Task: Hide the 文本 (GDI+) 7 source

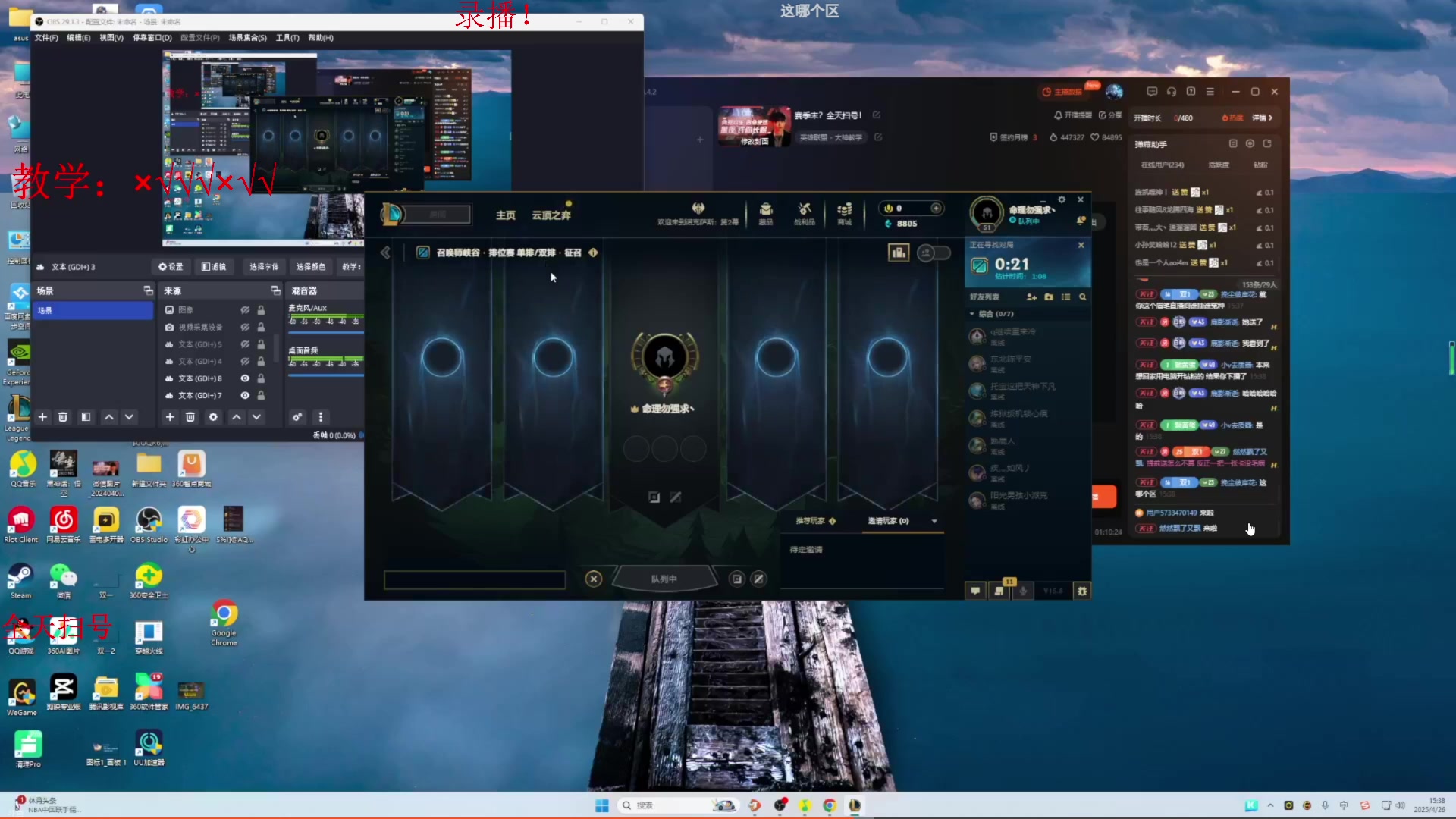Action: (x=245, y=396)
